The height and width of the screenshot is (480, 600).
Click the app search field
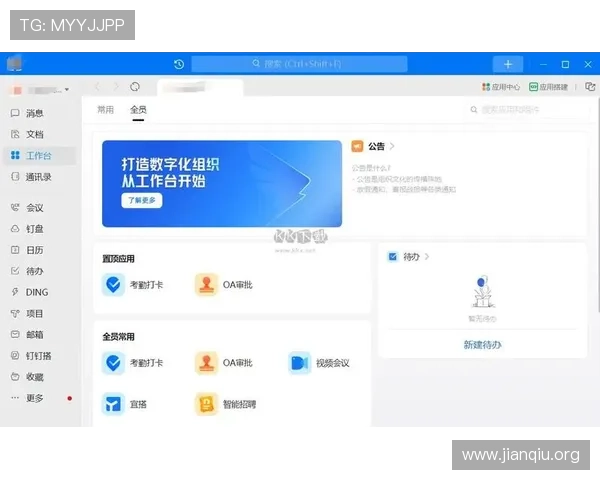[526, 110]
